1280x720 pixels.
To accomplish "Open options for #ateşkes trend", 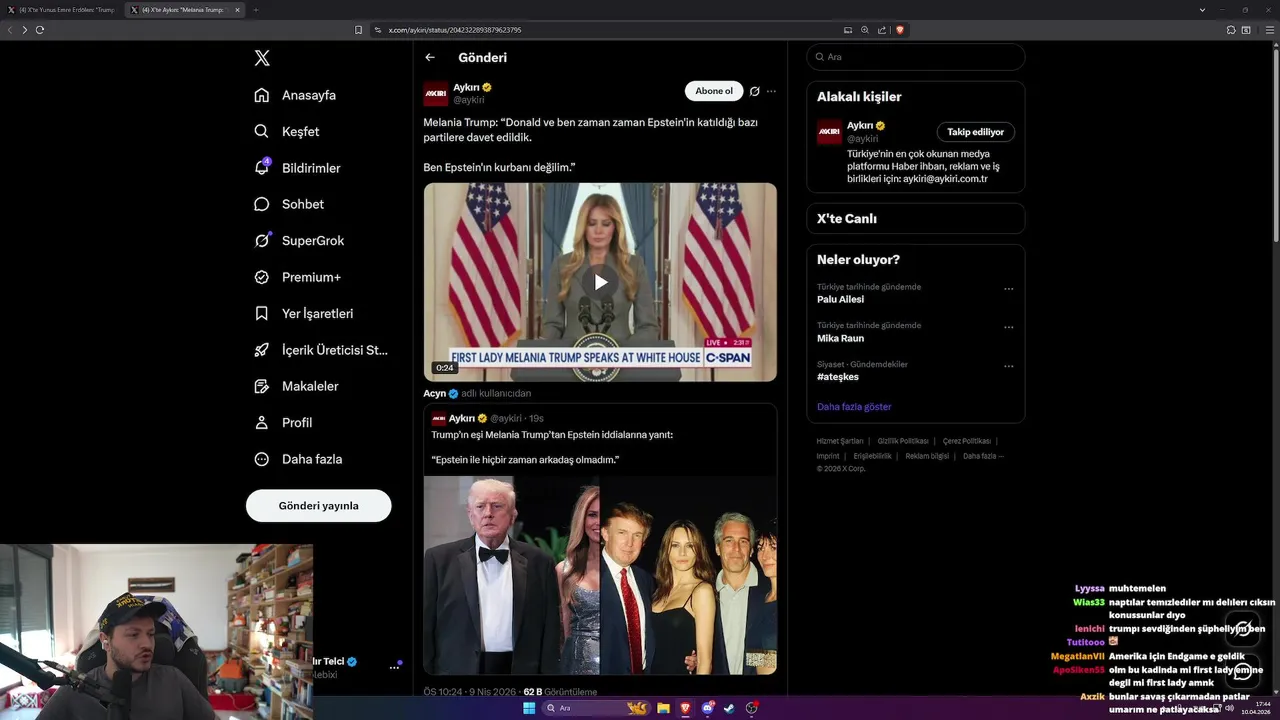I will click(x=1008, y=366).
